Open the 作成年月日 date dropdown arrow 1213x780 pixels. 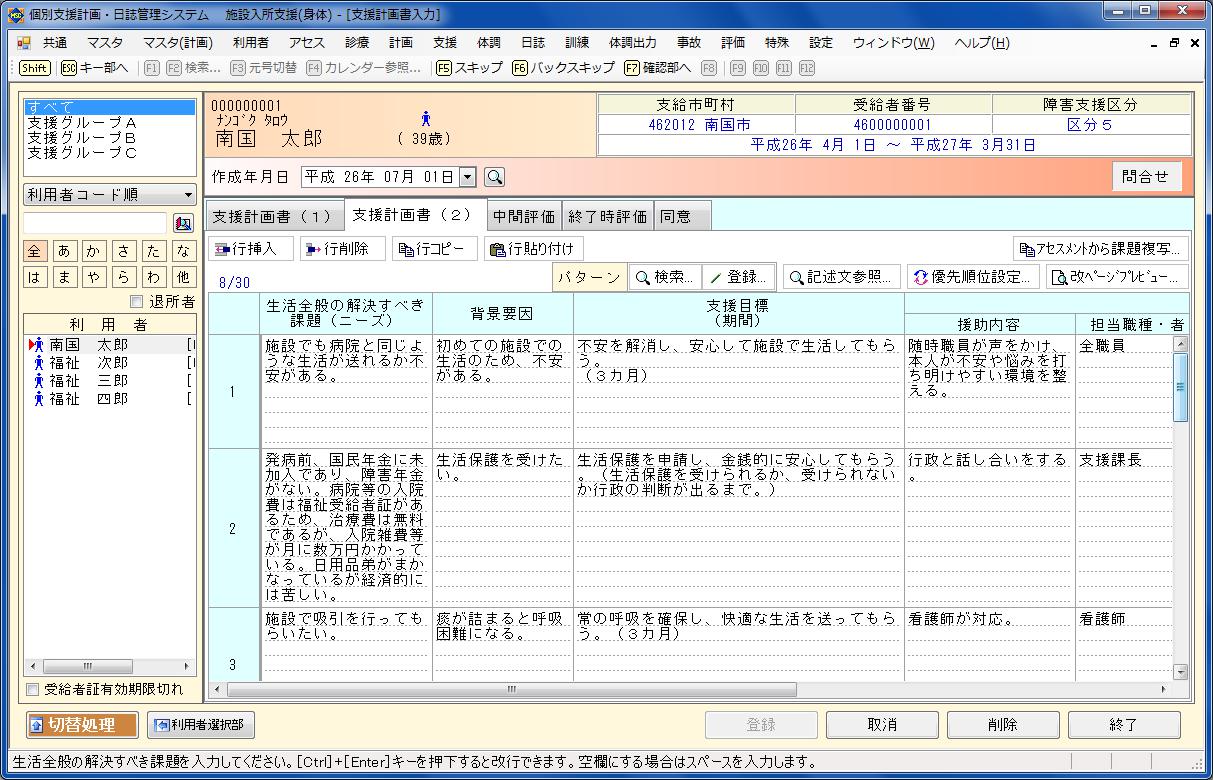point(467,177)
